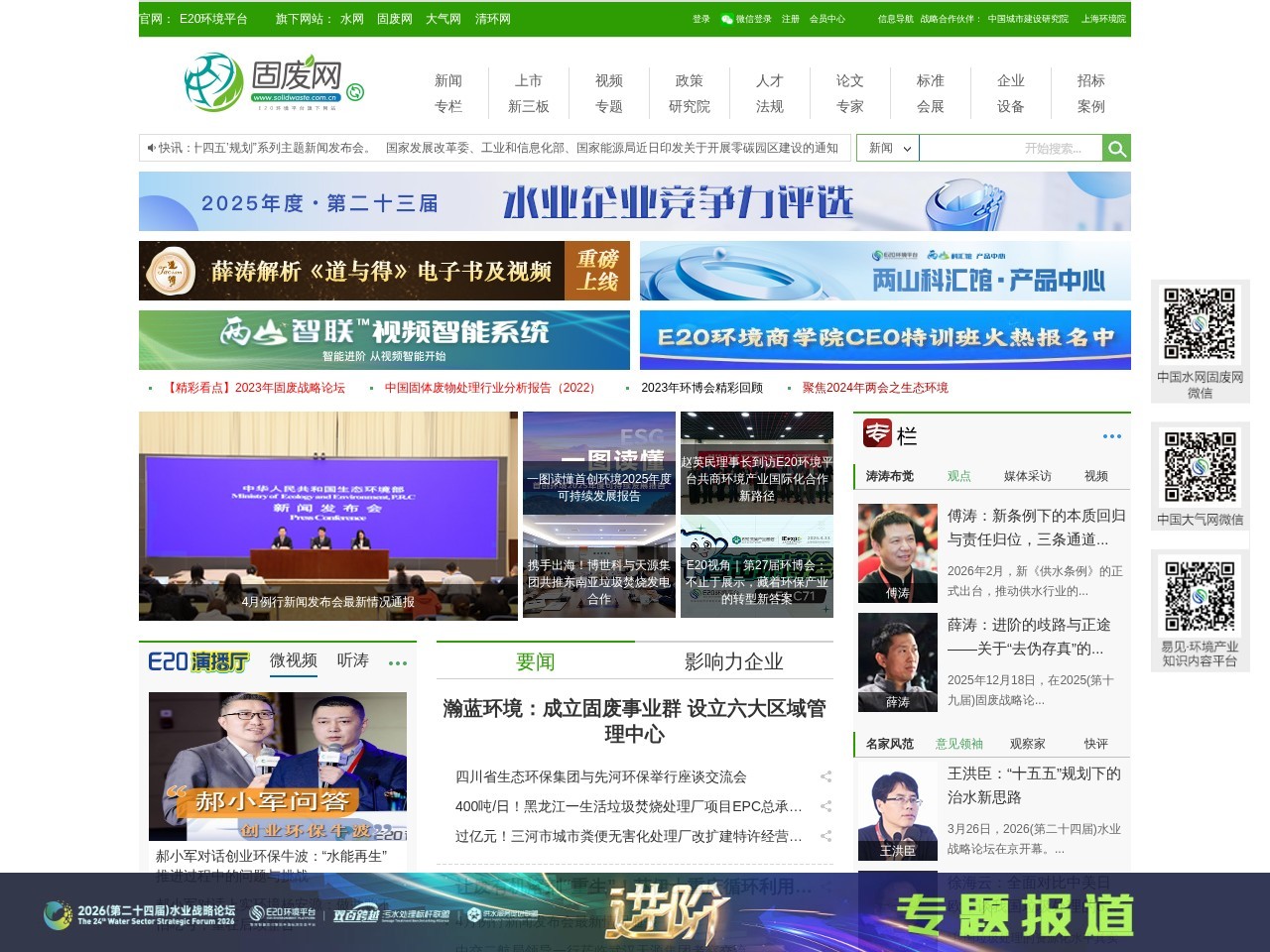Click the green magnifier search button
Viewport: 1270px width, 952px height.
(1117, 149)
